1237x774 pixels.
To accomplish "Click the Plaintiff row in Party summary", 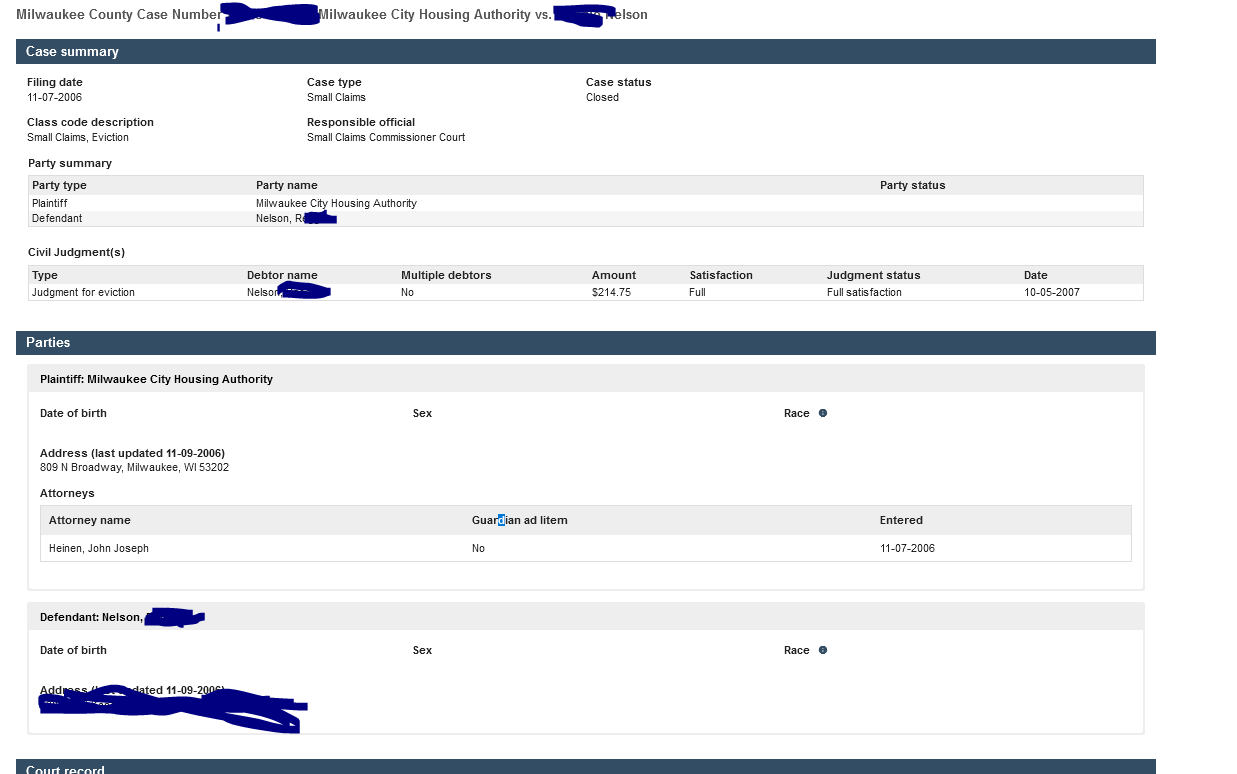I will click(586, 203).
